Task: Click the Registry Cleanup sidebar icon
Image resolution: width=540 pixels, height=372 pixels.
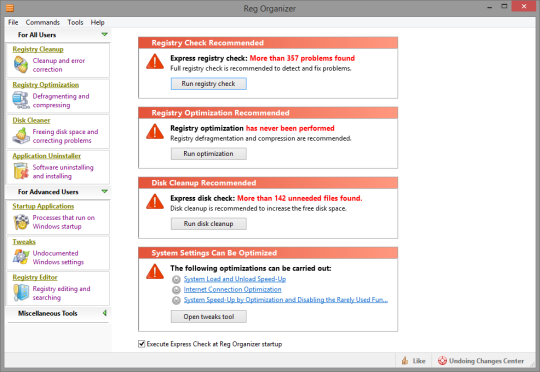Action: point(21,65)
